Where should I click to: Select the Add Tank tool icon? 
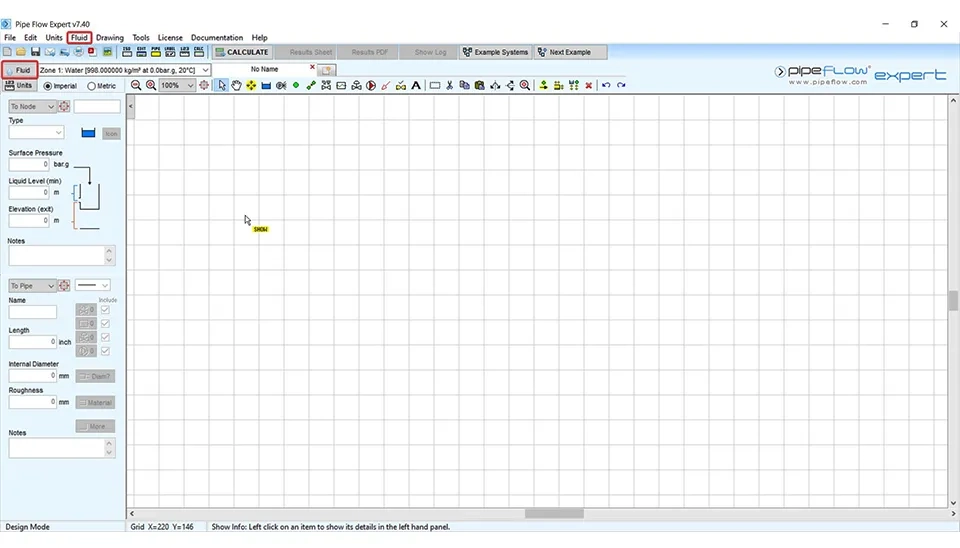[x=266, y=86]
